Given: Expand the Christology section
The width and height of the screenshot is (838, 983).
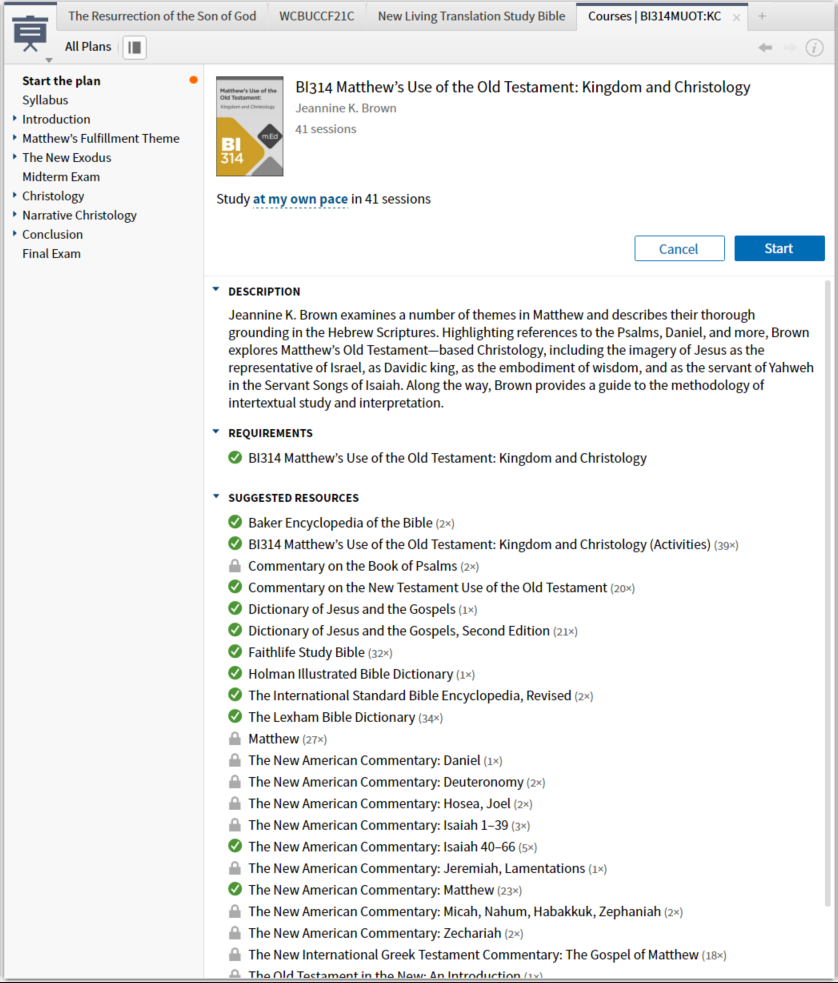Looking at the screenshot, I should point(14,196).
